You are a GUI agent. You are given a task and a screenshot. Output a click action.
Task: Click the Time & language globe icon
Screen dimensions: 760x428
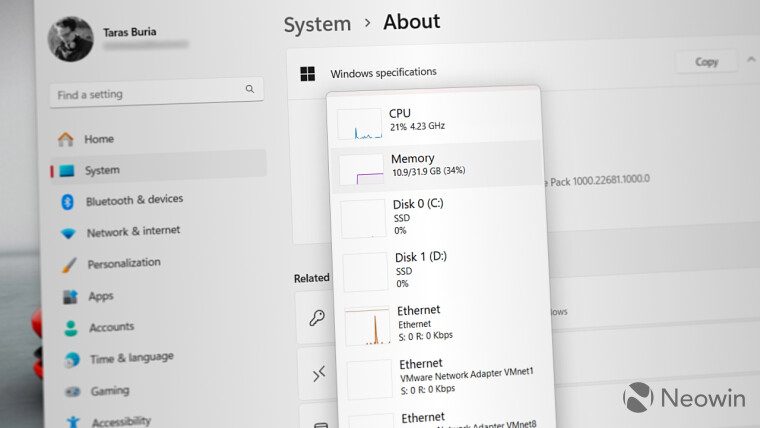(x=72, y=360)
